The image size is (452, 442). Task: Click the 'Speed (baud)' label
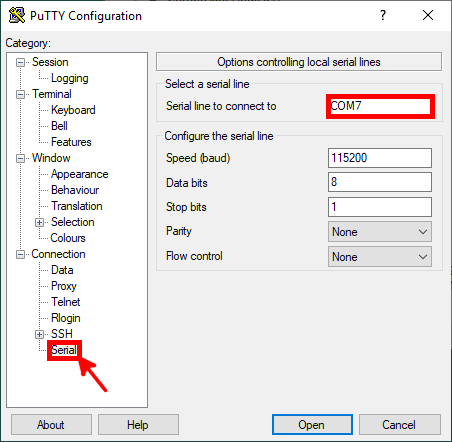coord(198,158)
